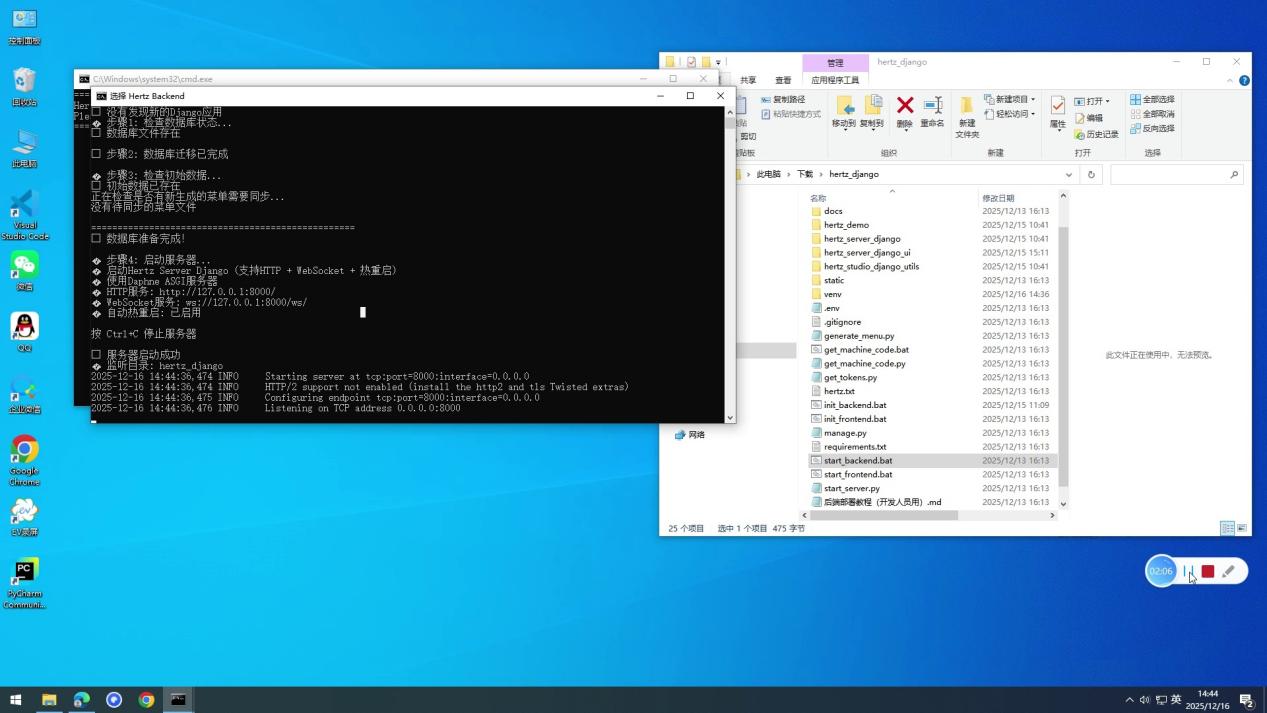The height and width of the screenshot is (713, 1267).
Task: Click the 重命名 (Rename) icon
Action: pos(932,108)
